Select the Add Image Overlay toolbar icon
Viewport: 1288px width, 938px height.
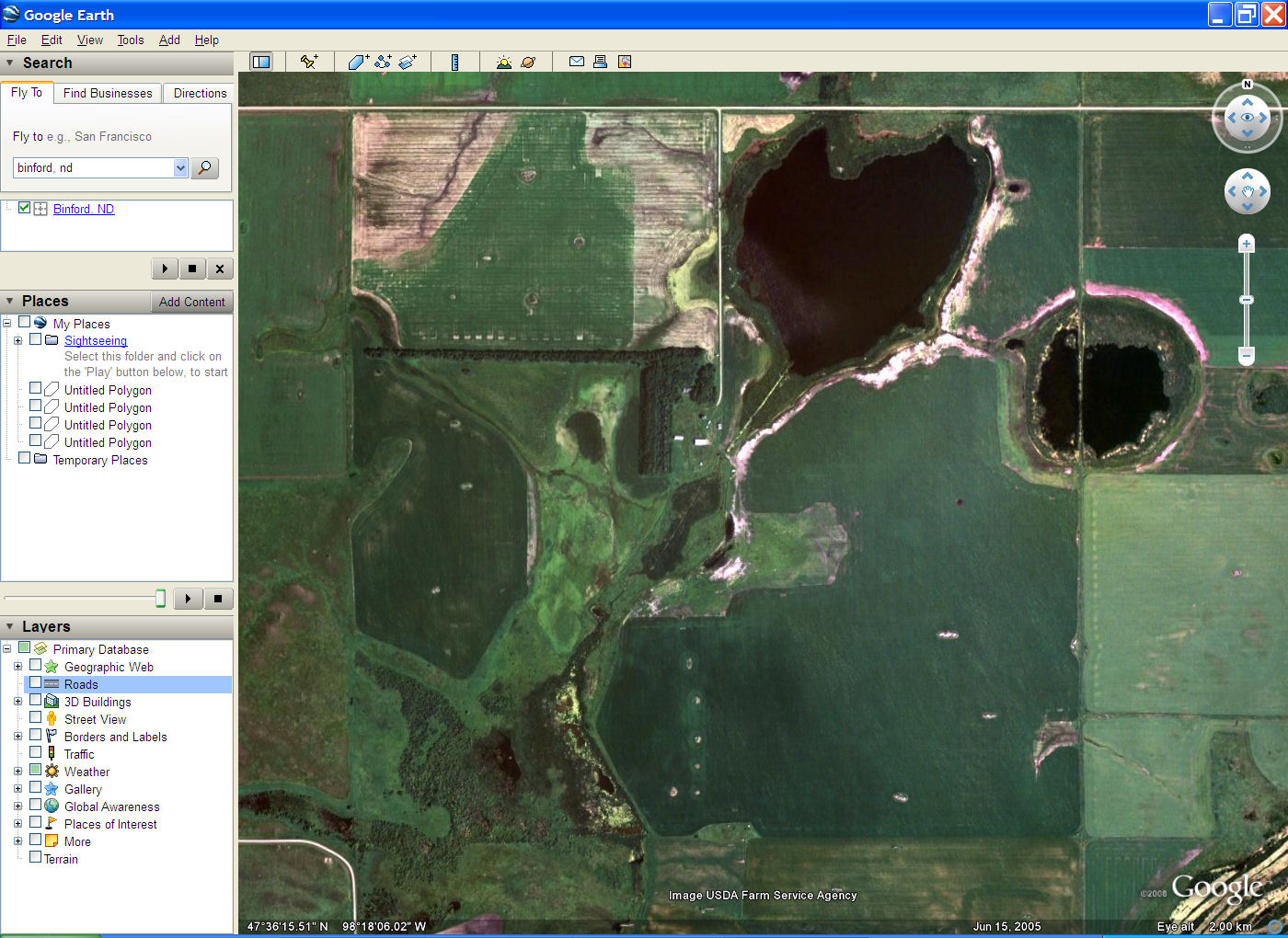tap(408, 62)
